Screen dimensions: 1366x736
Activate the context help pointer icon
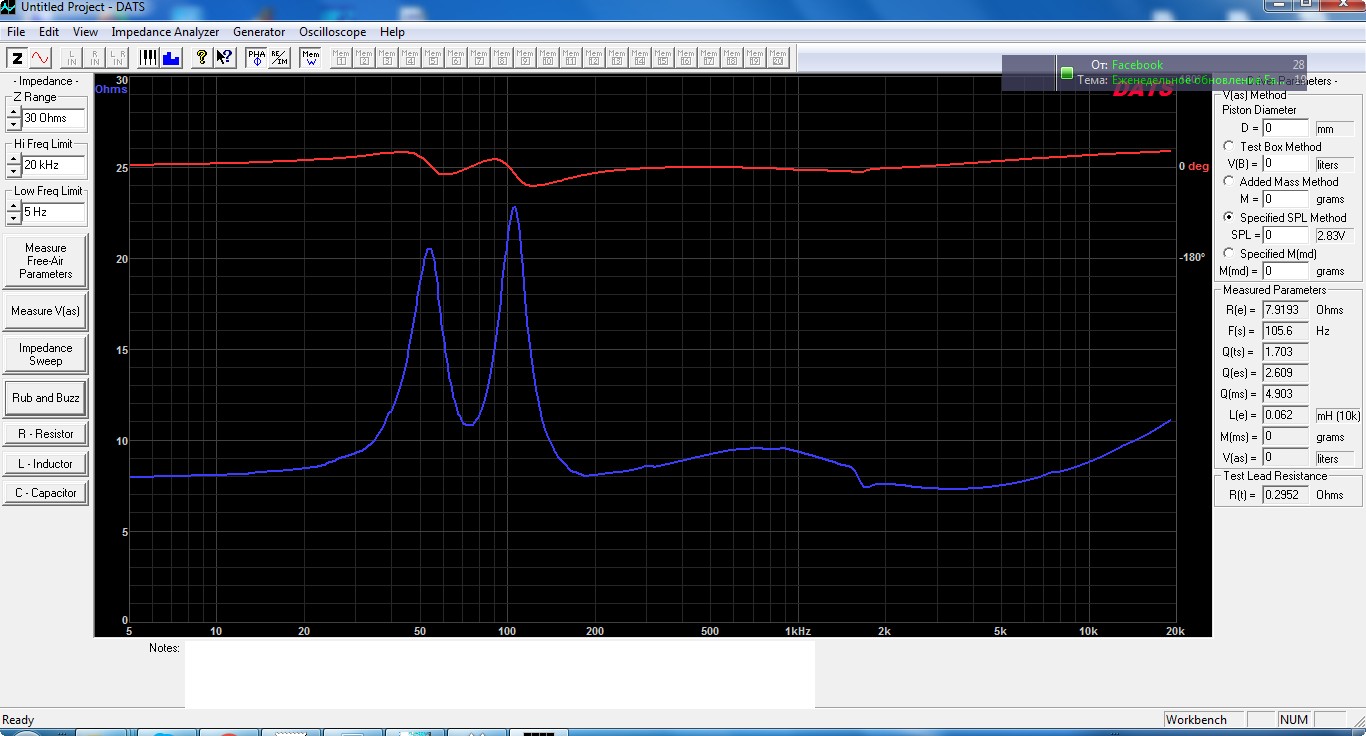[x=224, y=58]
